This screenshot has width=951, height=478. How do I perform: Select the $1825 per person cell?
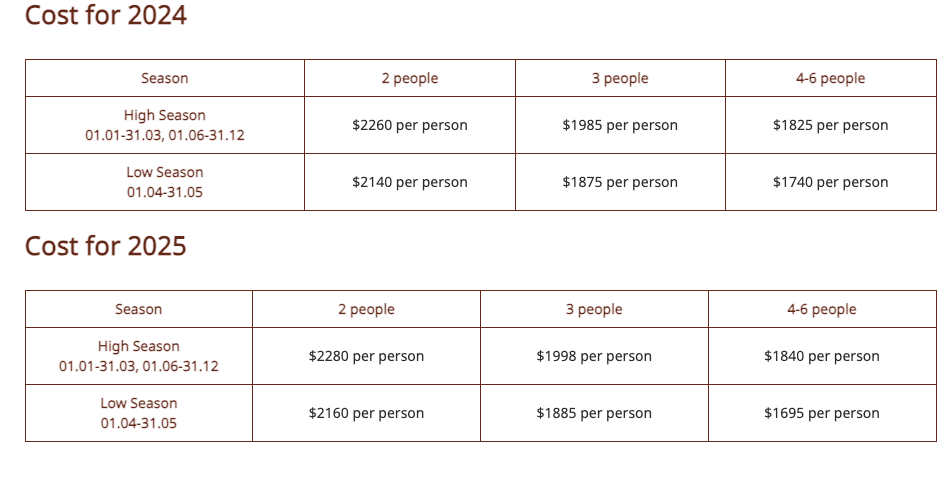coord(830,125)
